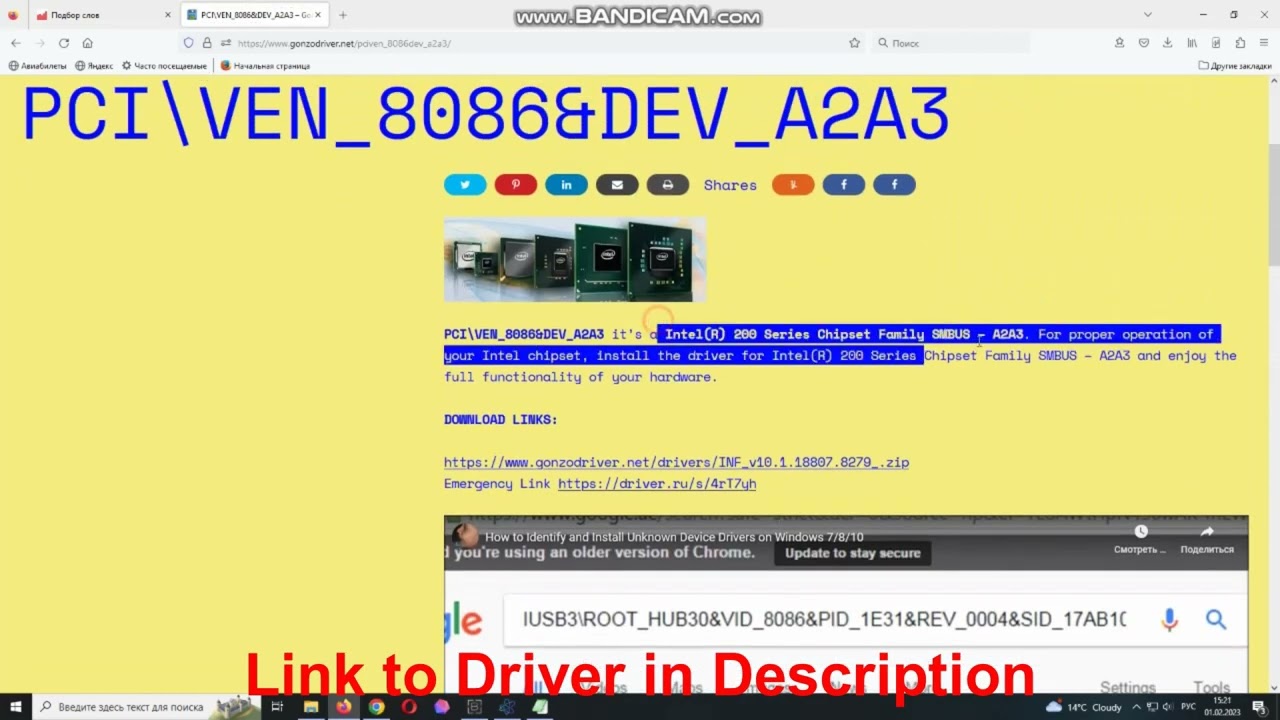The image size is (1280, 720).
Task: Open the notification center icon
Action: tap(1258, 707)
